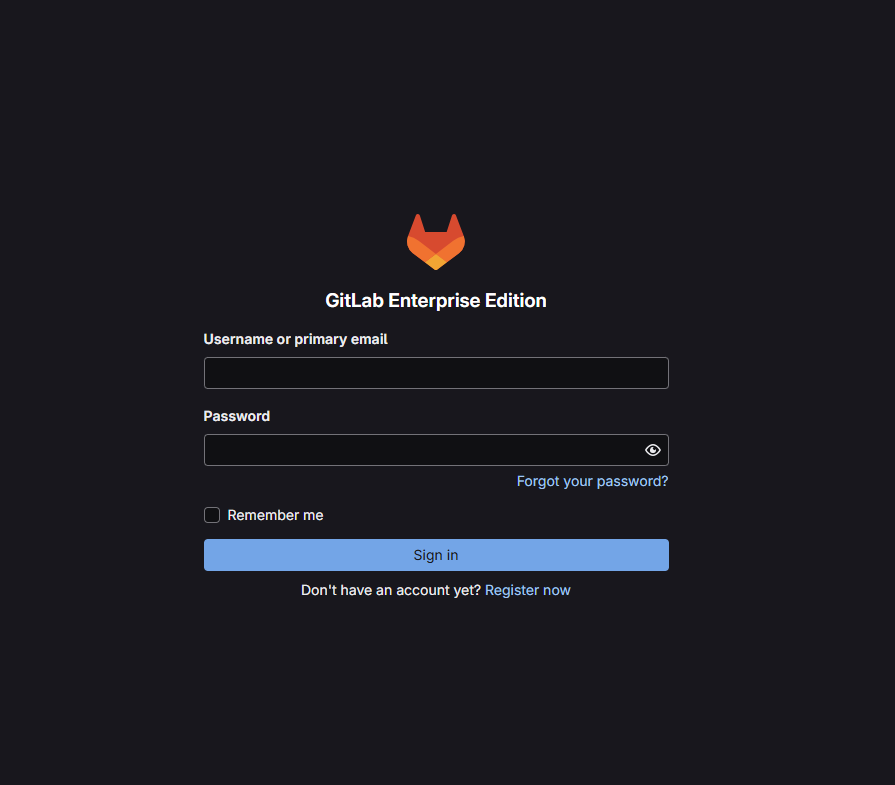Tick the box beside Remember me

(x=212, y=515)
